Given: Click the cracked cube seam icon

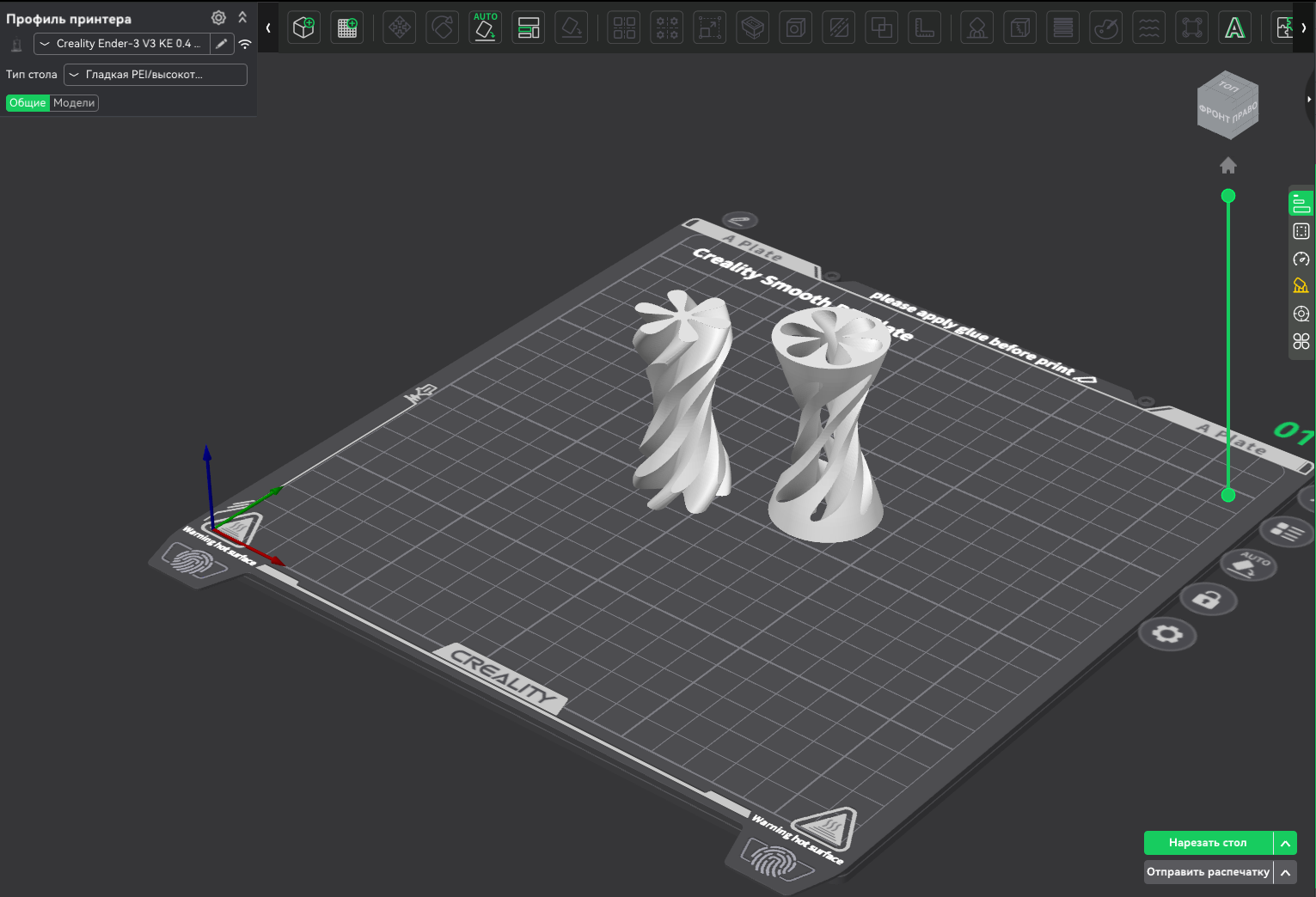Looking at the screenshot, I should (x=1020, y=27).
